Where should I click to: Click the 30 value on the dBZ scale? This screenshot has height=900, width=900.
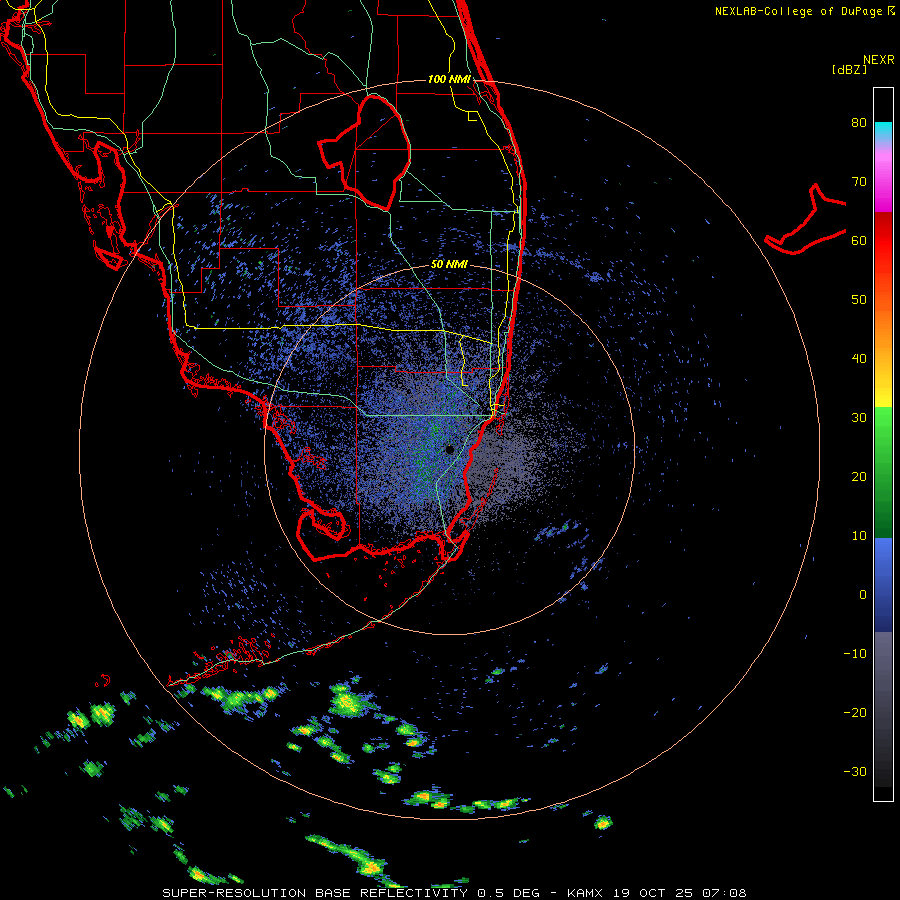(x=859, y=418)
